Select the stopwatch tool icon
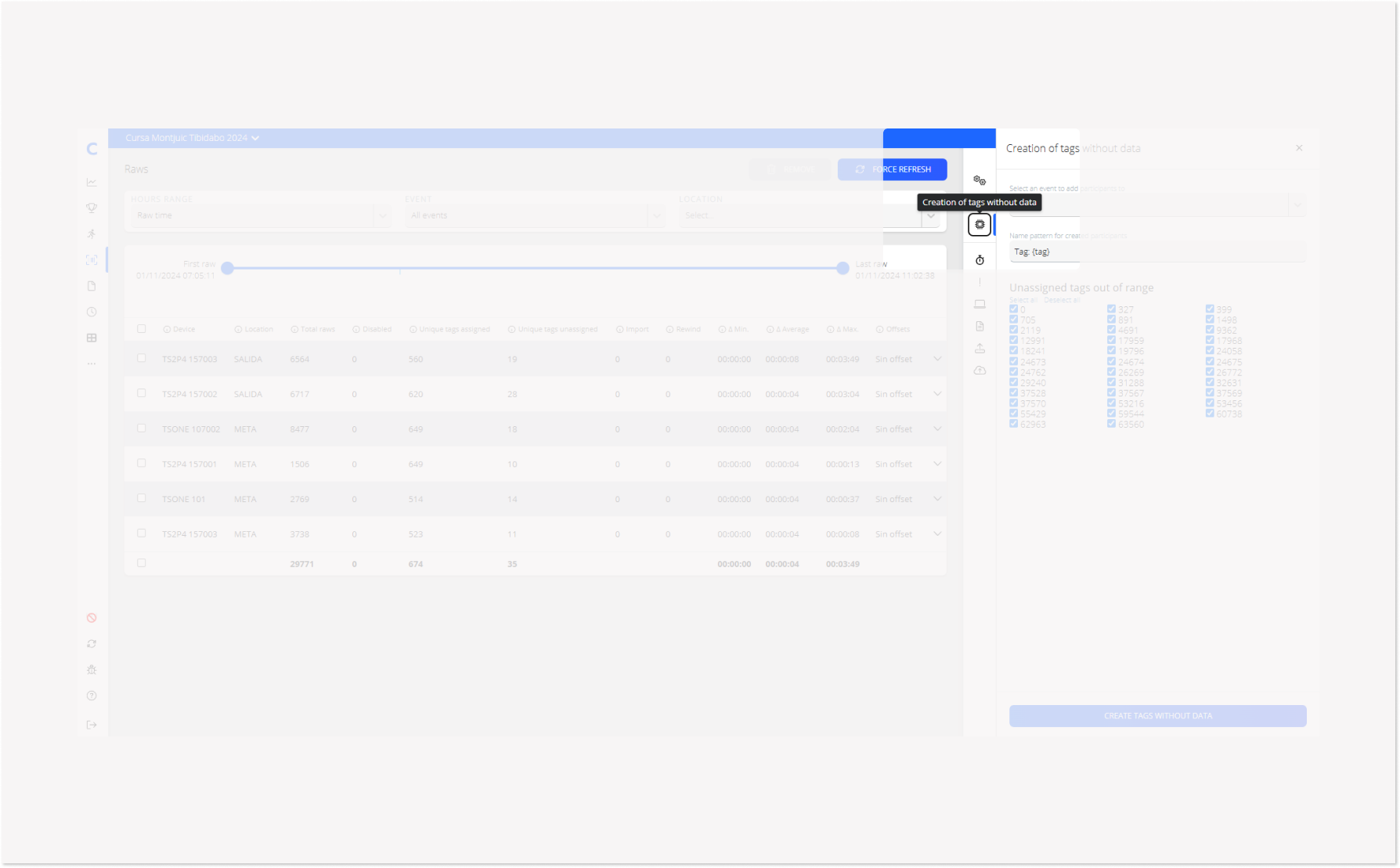The image size is (1400, 868). (980, 260)
